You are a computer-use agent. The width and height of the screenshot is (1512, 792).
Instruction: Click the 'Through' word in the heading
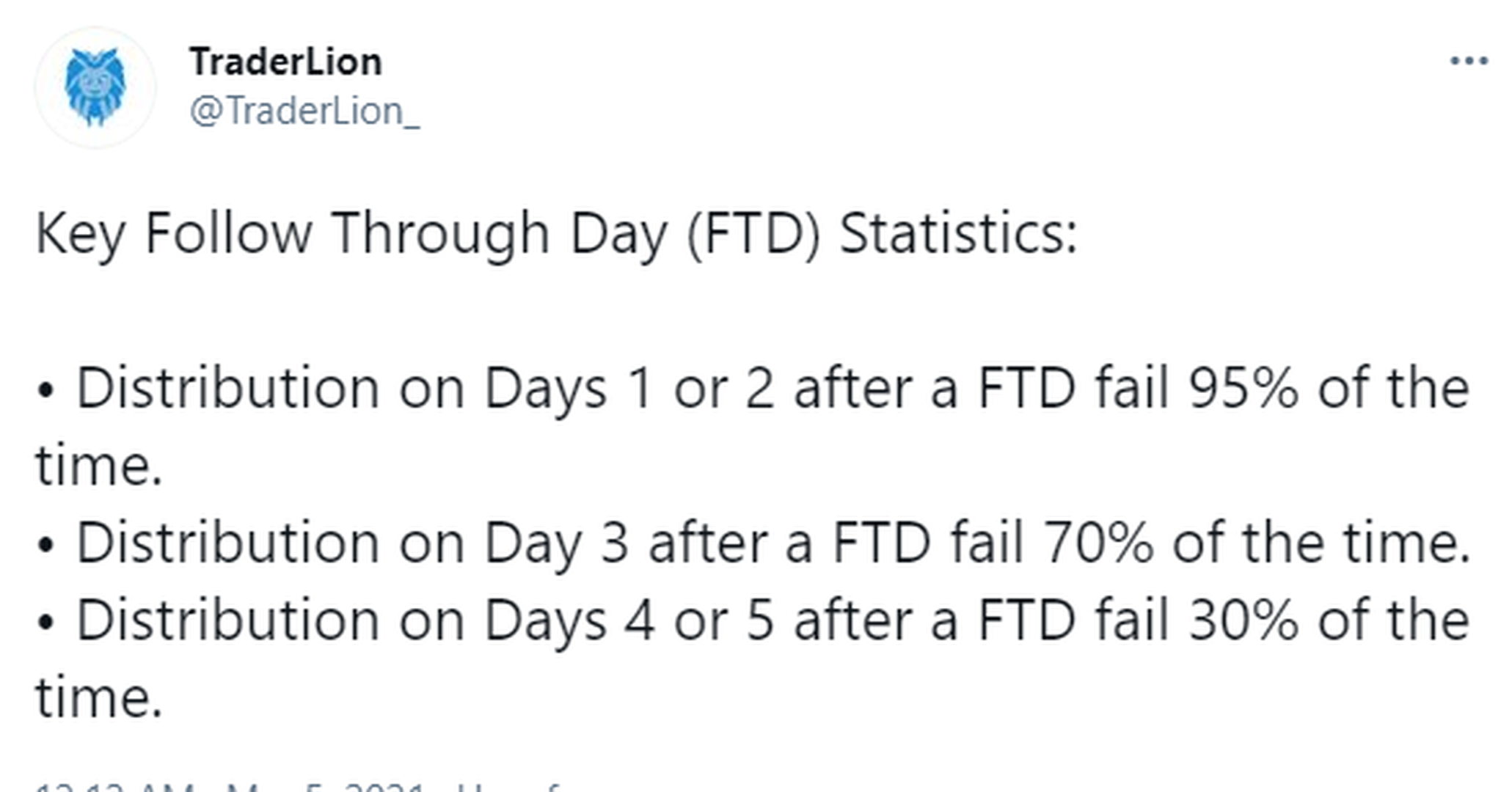(440, 234)
